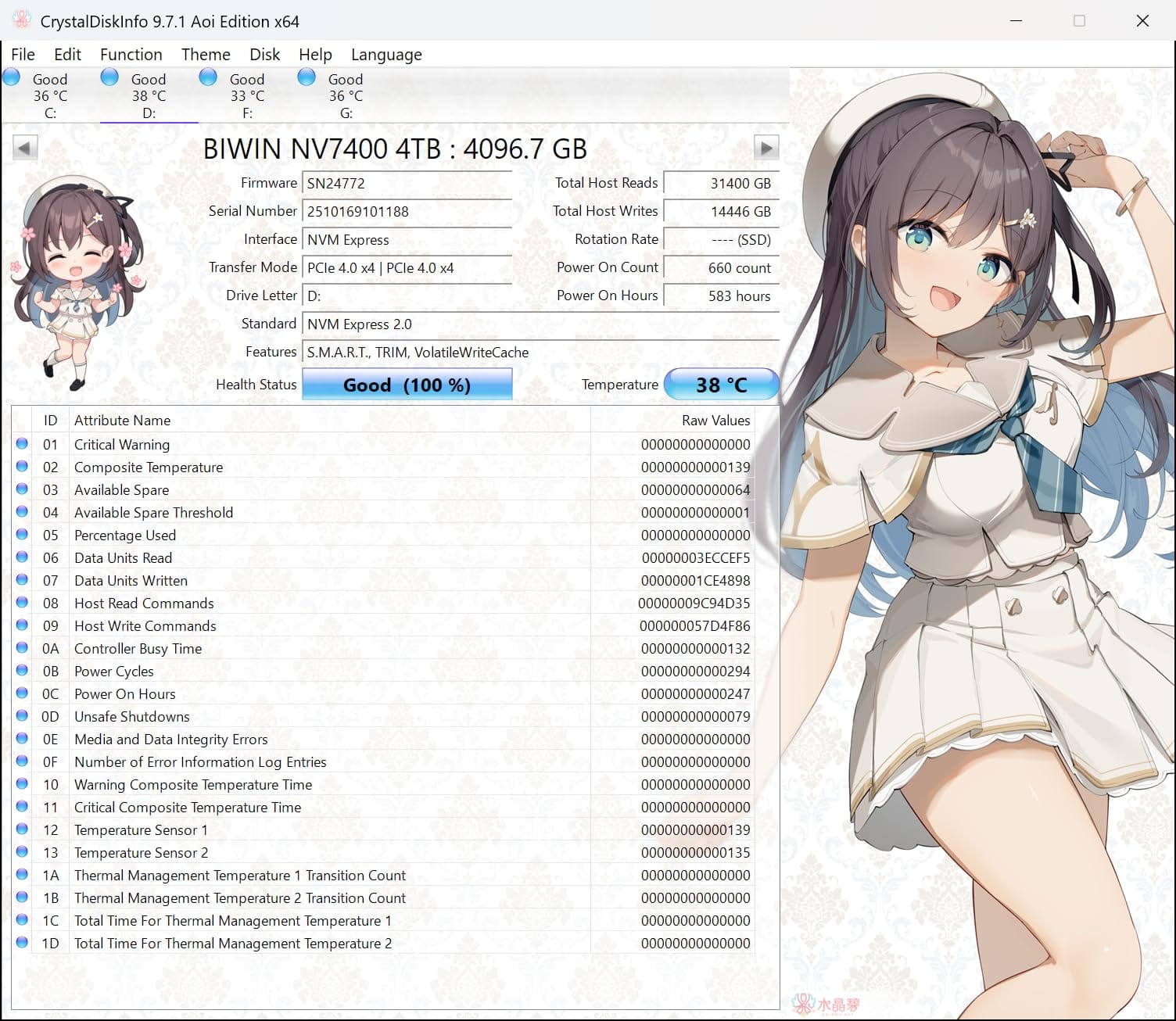Click status dot for Controller Busy Time
1176x1021 pixels.
click(23, 648)
